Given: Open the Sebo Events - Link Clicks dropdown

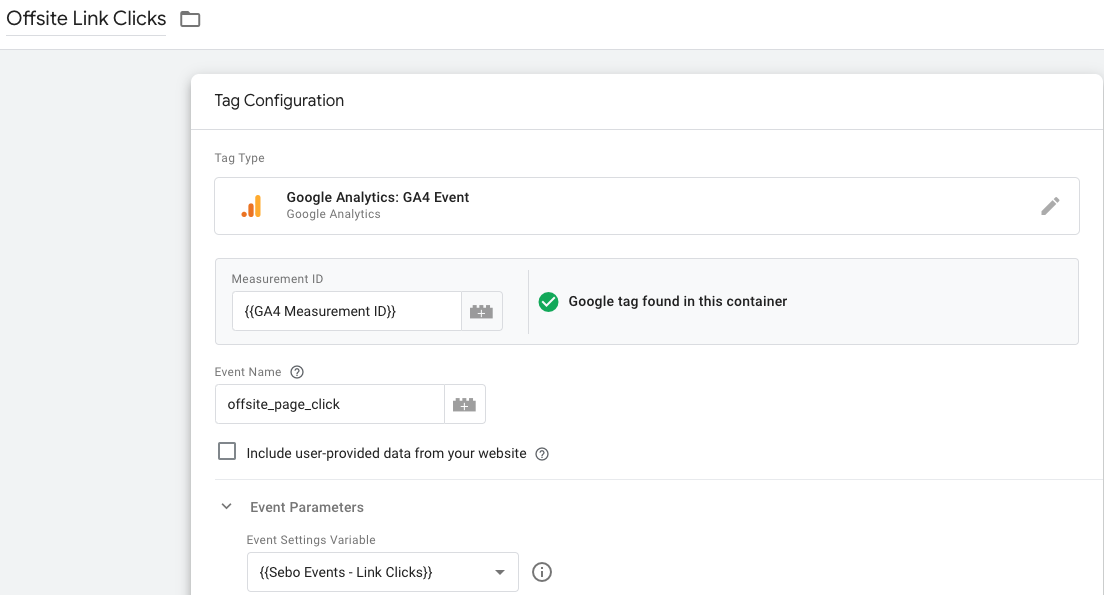Looking at the screenshot, I should (382, 572).
